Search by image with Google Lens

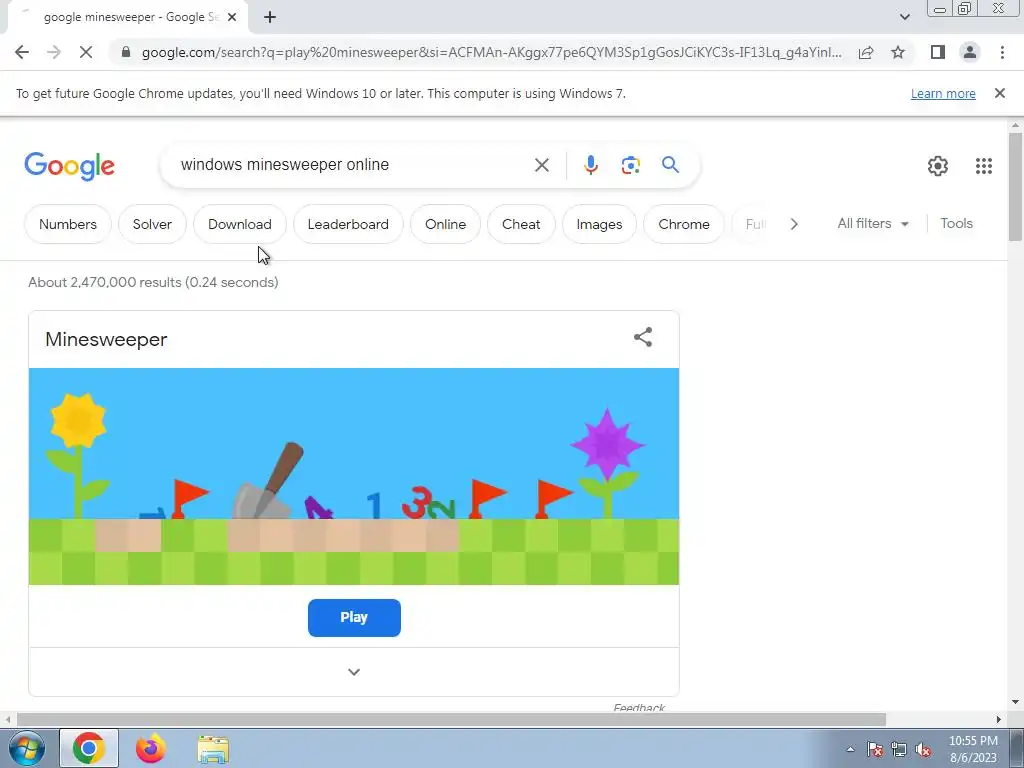630,165
